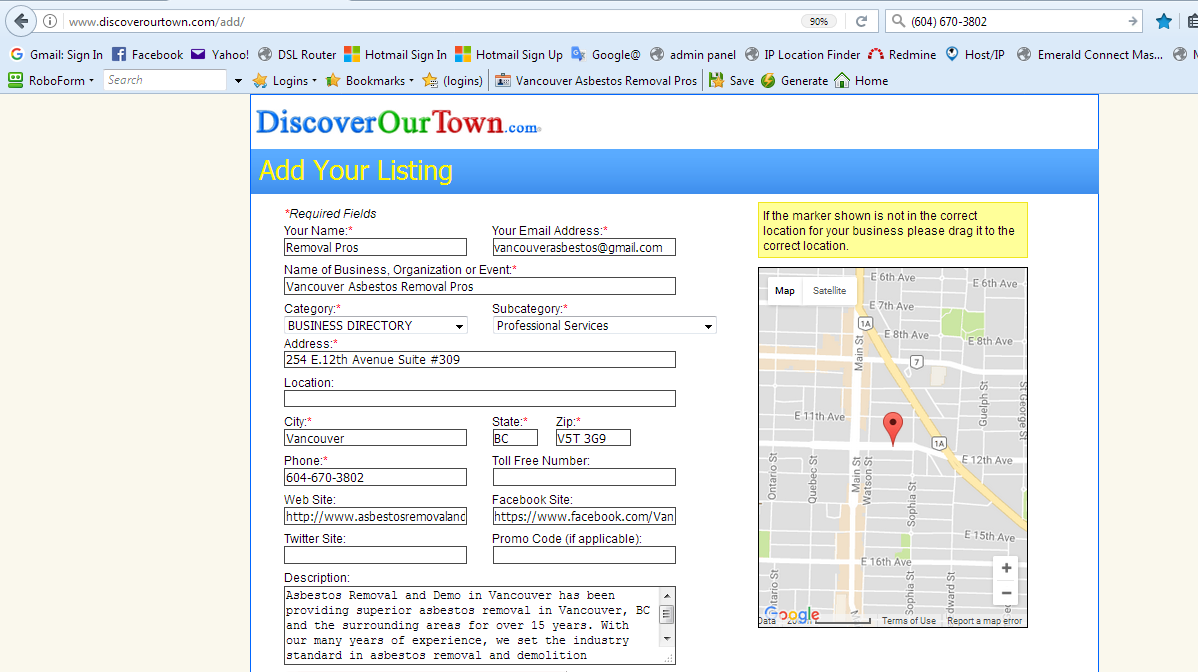Viewport: 1198px width, 672px height.
Task: Expand the RoboForm search dropdown arrow
Action: [238, 81]
